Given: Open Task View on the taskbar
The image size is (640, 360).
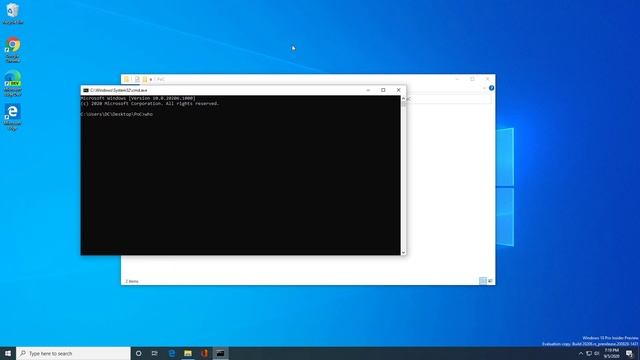Looking at the screenshot, I should [155, 353].
